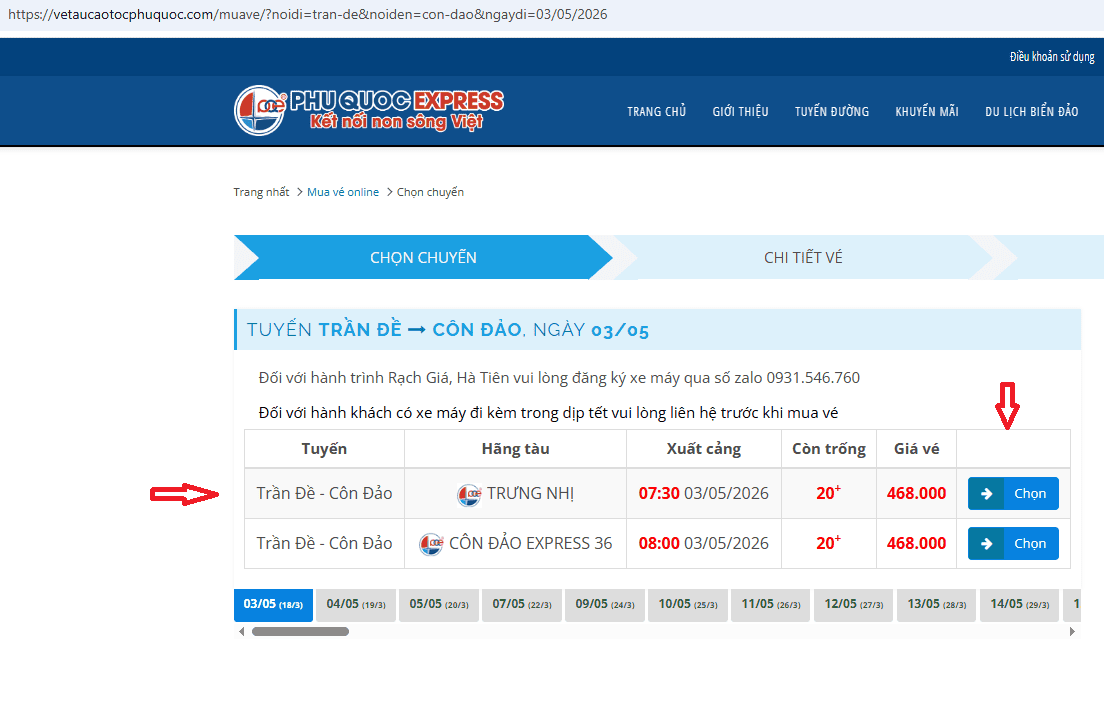The width and height of the screenshot is (1104, 725).
Task: Open the Khuyến mãi menu item
Action: point(927,111)
